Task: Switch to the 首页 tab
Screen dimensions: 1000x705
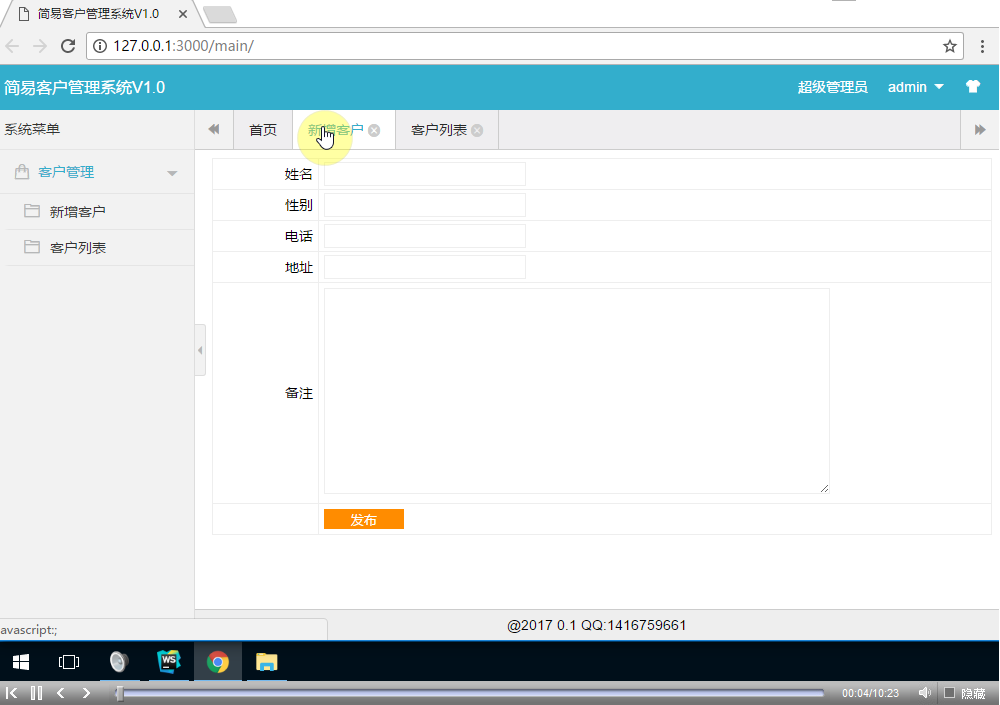Action: (263, 129)
